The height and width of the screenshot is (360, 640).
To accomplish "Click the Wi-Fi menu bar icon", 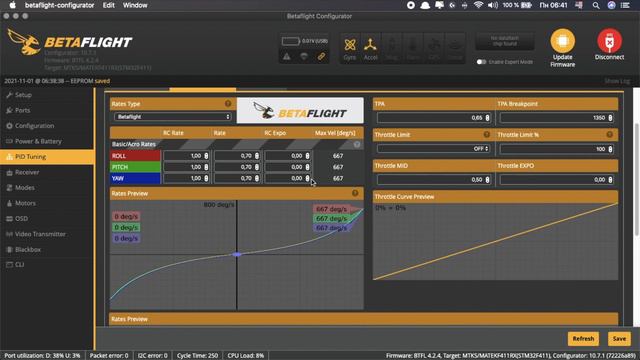I will tap(478, 5).
